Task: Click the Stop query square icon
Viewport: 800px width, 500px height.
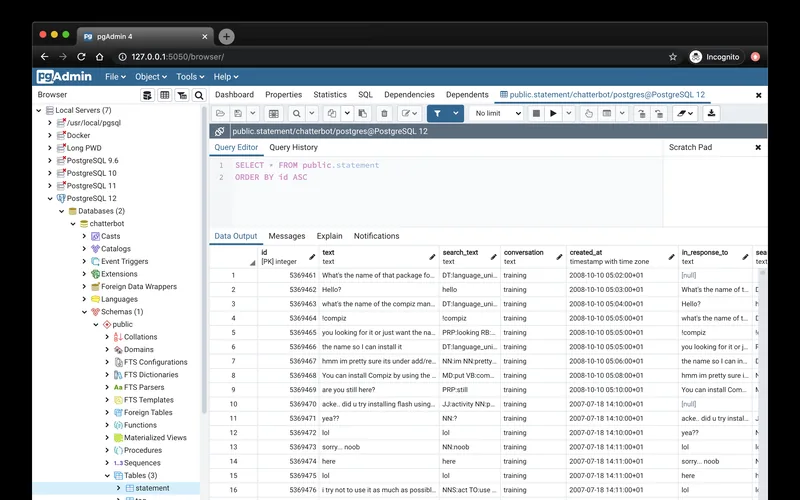Action: (536, 113)
